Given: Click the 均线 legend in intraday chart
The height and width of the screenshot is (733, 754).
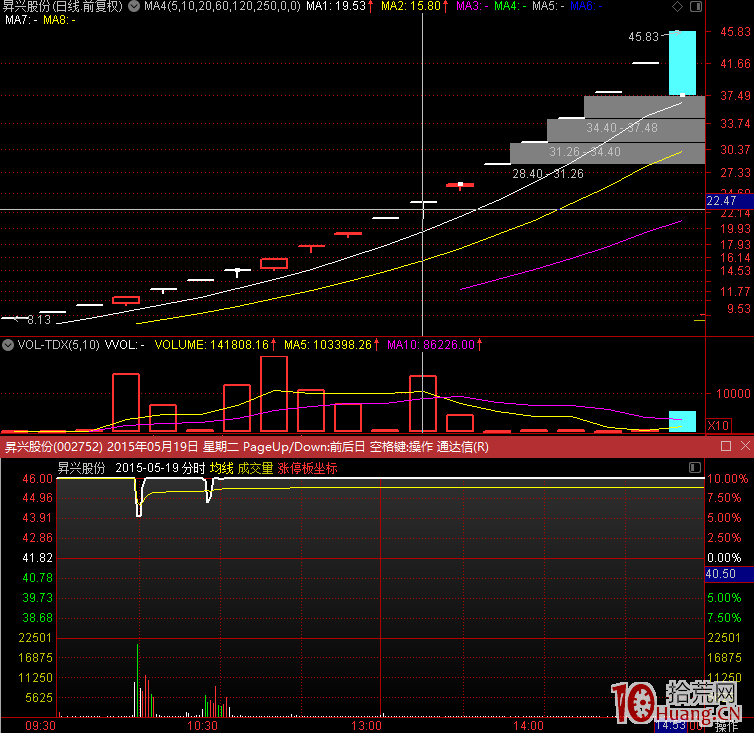Looking at the screenshot, I should 222,468.
